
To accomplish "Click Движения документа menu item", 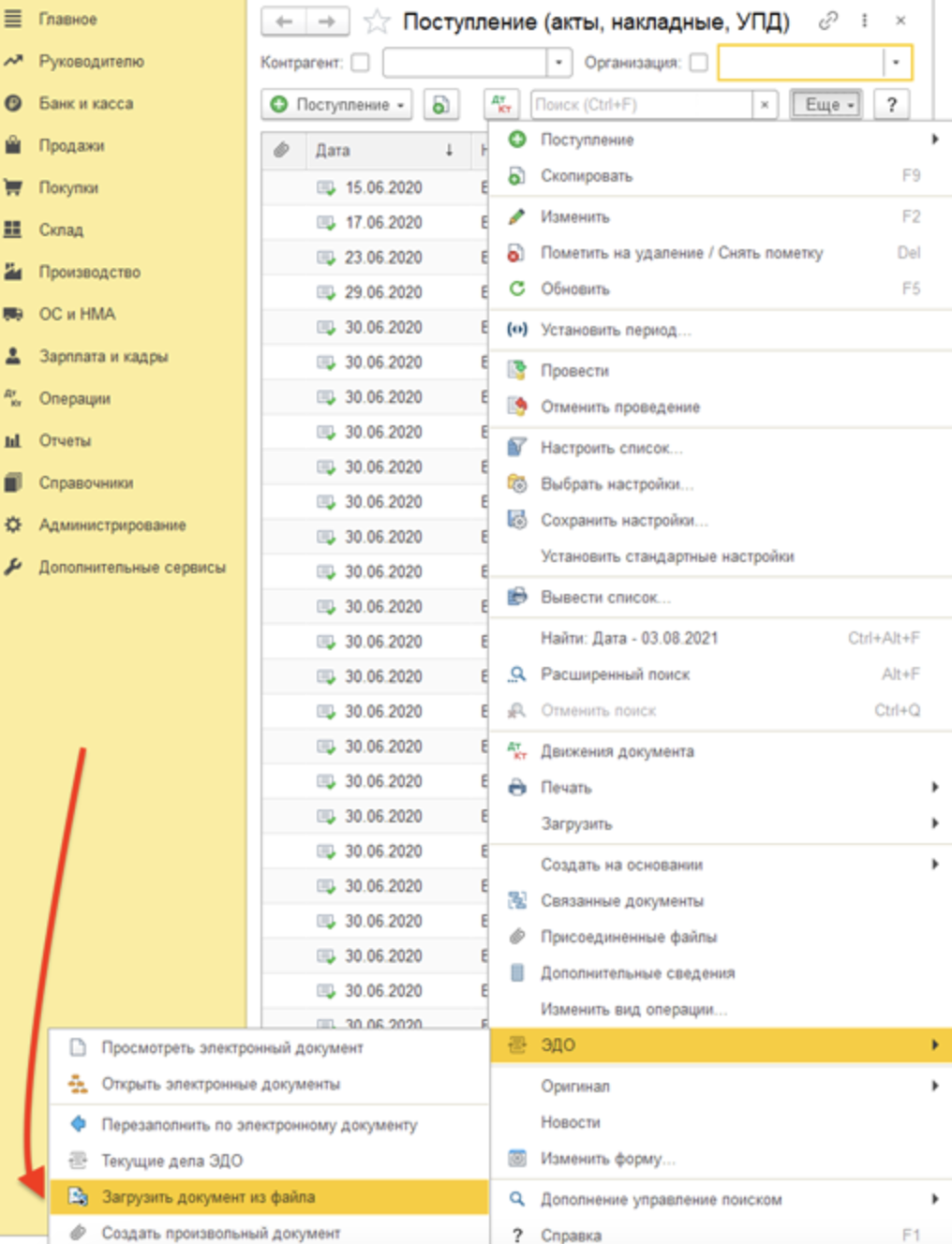I will click(720, 751).
